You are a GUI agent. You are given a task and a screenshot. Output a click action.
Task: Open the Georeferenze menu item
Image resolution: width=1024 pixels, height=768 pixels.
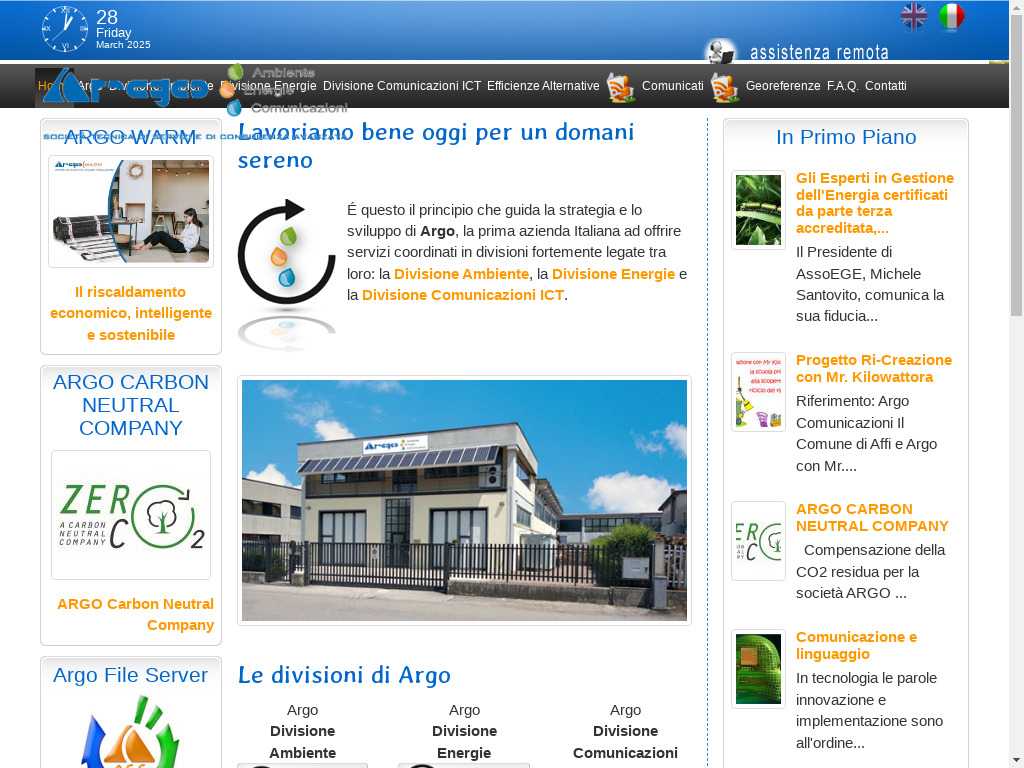(783, 86)
